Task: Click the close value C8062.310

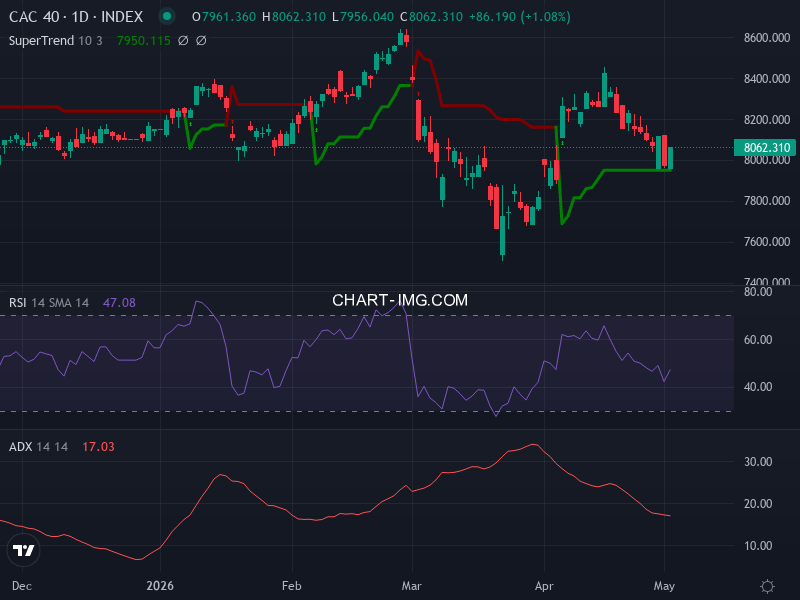Action: coord(432,17)
